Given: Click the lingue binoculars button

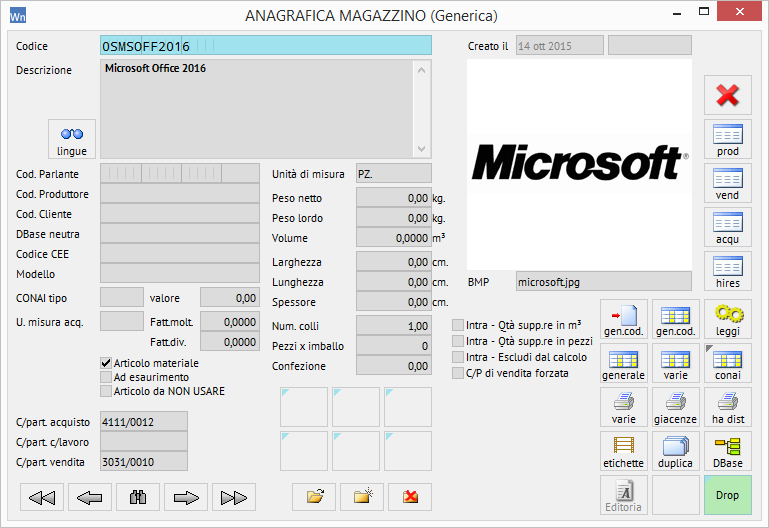Looking at the screenshot, I should pyautogui.click(x=72, y=140).
